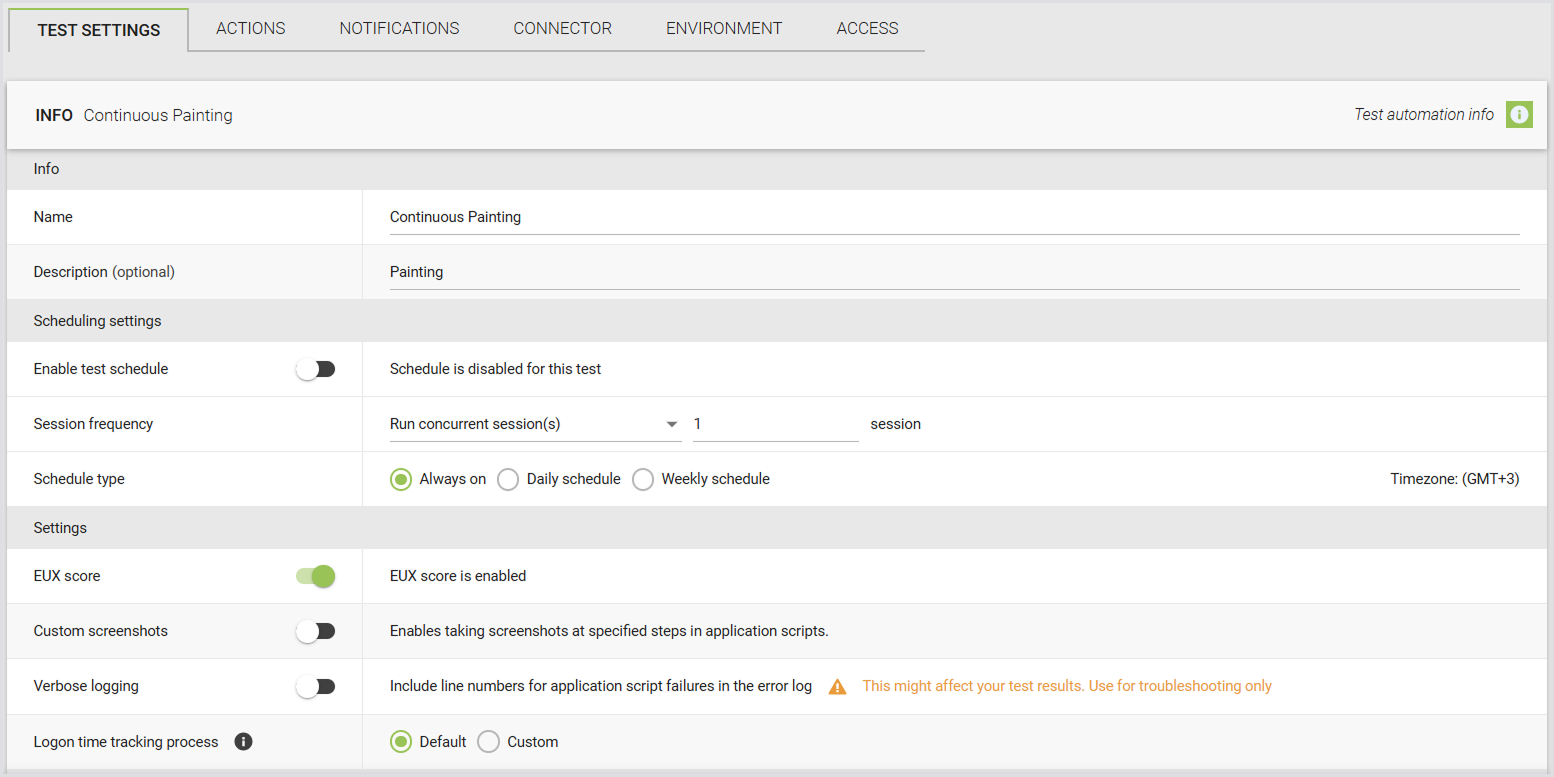
Task: Click the verbose logging warning triangle icon
Action: 838,687
